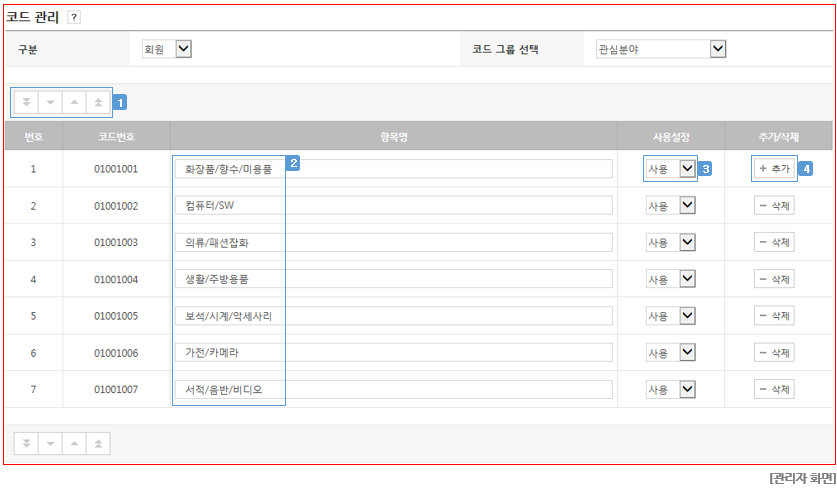
Task: Open the 사용 dropdown for code 01001001
Action: (670, 169)
